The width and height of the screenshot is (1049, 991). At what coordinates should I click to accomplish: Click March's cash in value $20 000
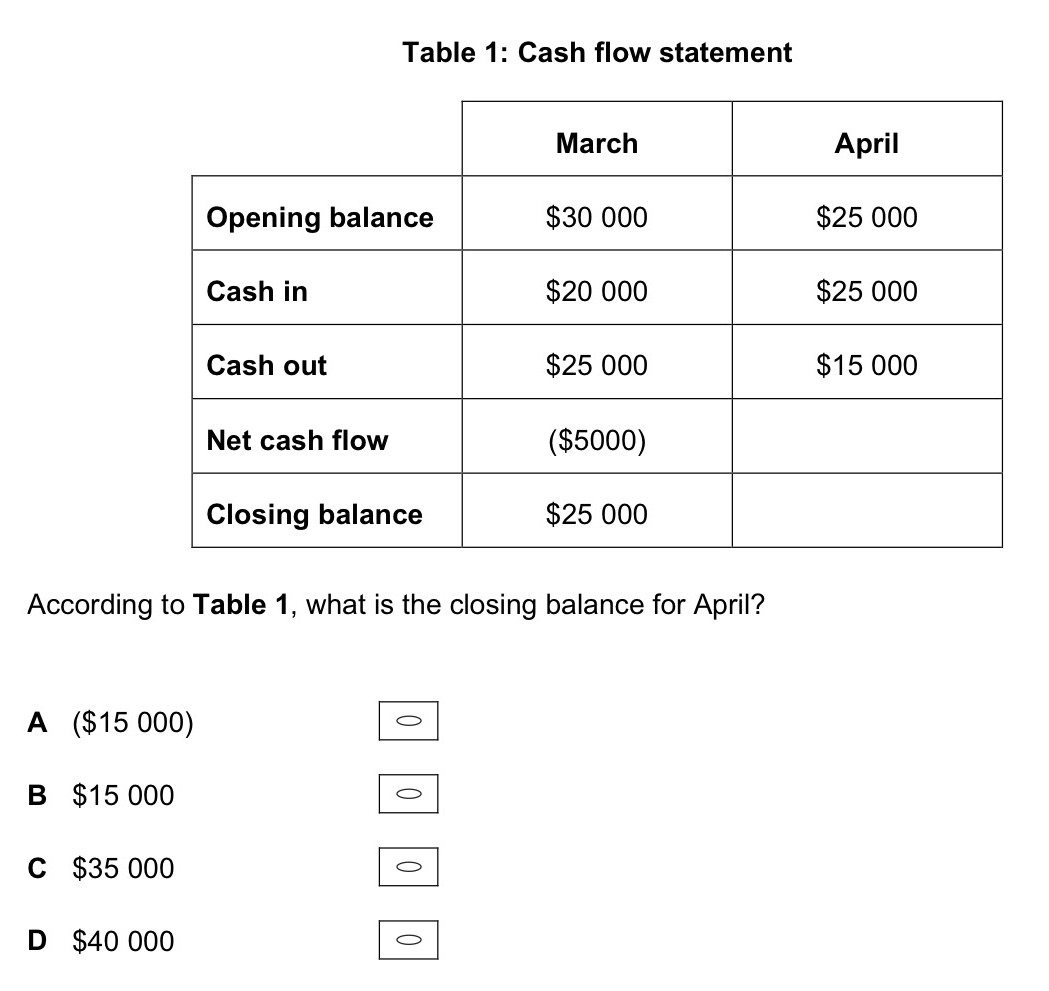(596, 291)
